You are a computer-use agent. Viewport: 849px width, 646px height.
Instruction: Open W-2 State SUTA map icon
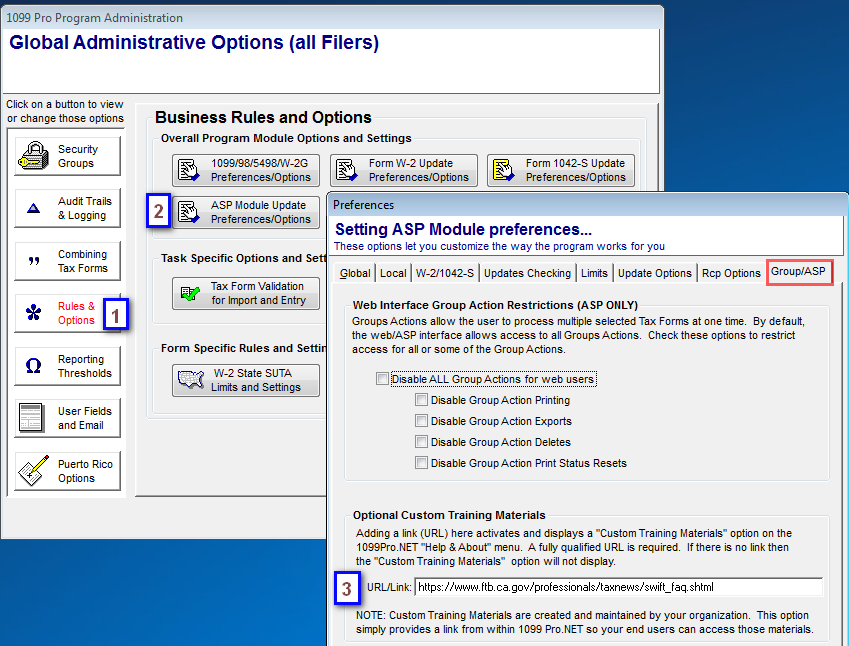tap(189, 380)
